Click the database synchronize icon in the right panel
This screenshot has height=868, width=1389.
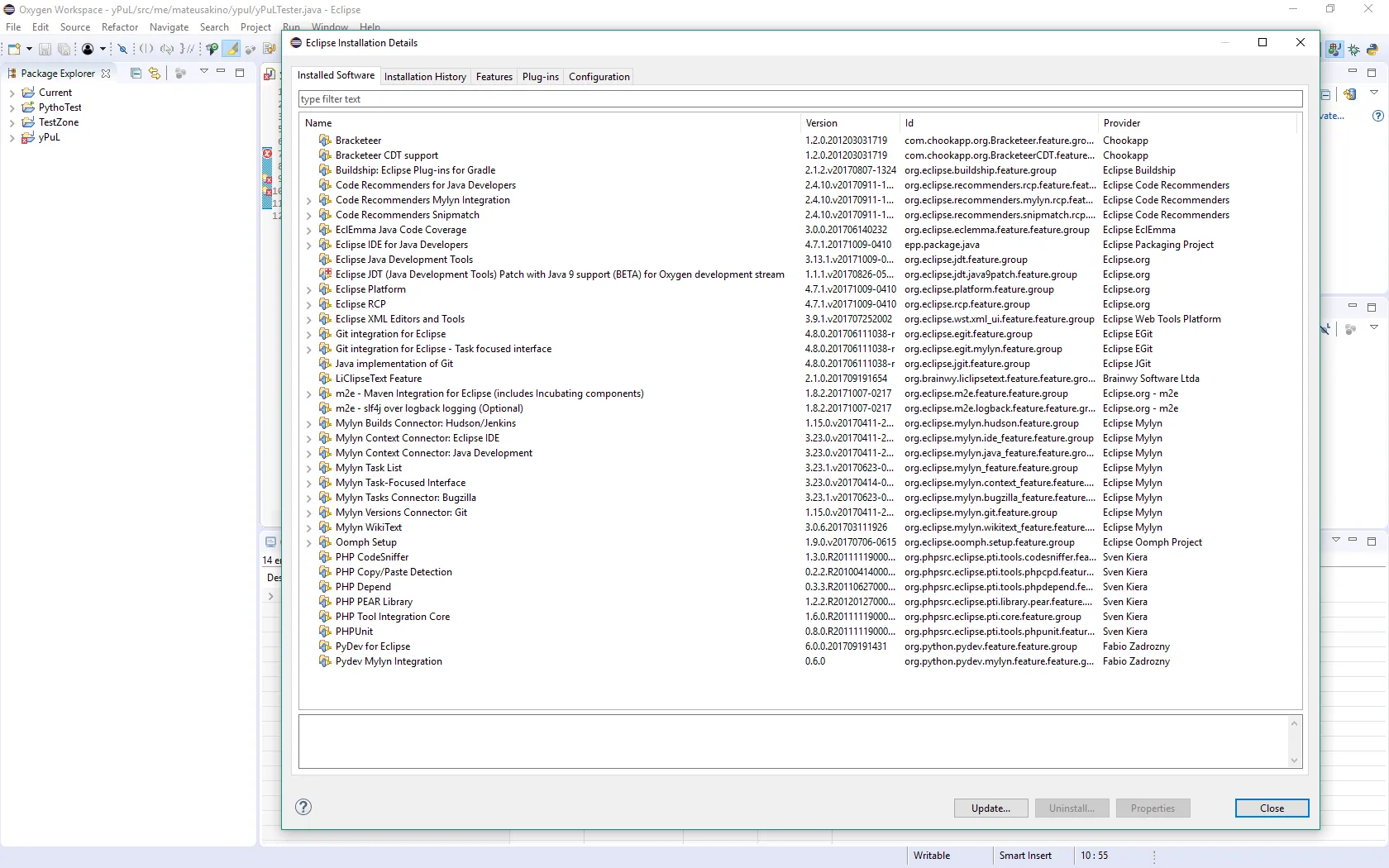1350,94
